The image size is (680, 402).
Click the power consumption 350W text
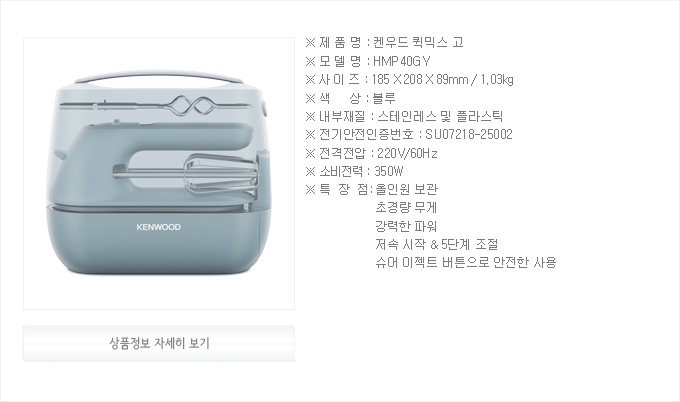[389, 171]
